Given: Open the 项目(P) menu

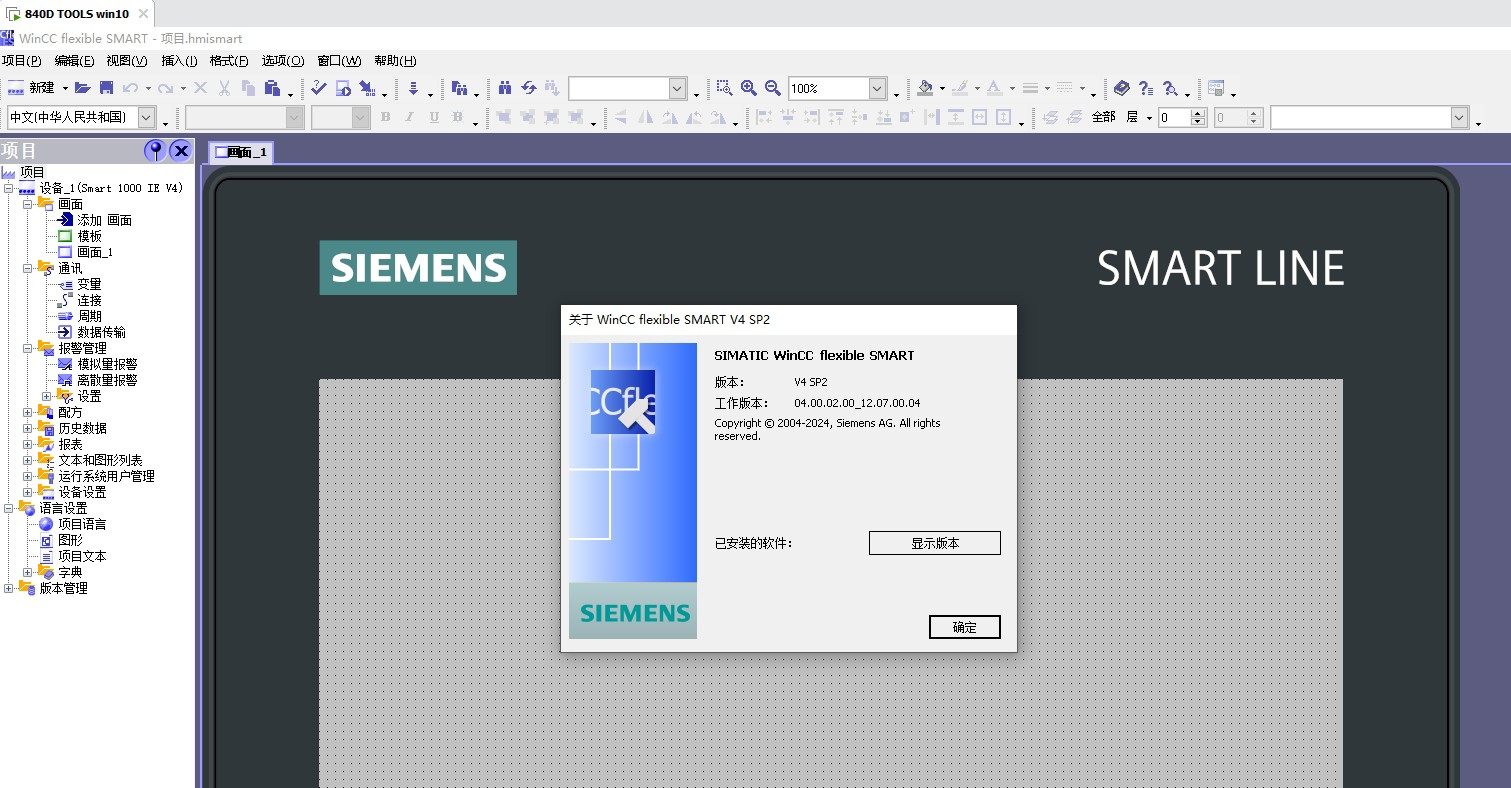Looking at the screenshot, I should pos(21,61).
